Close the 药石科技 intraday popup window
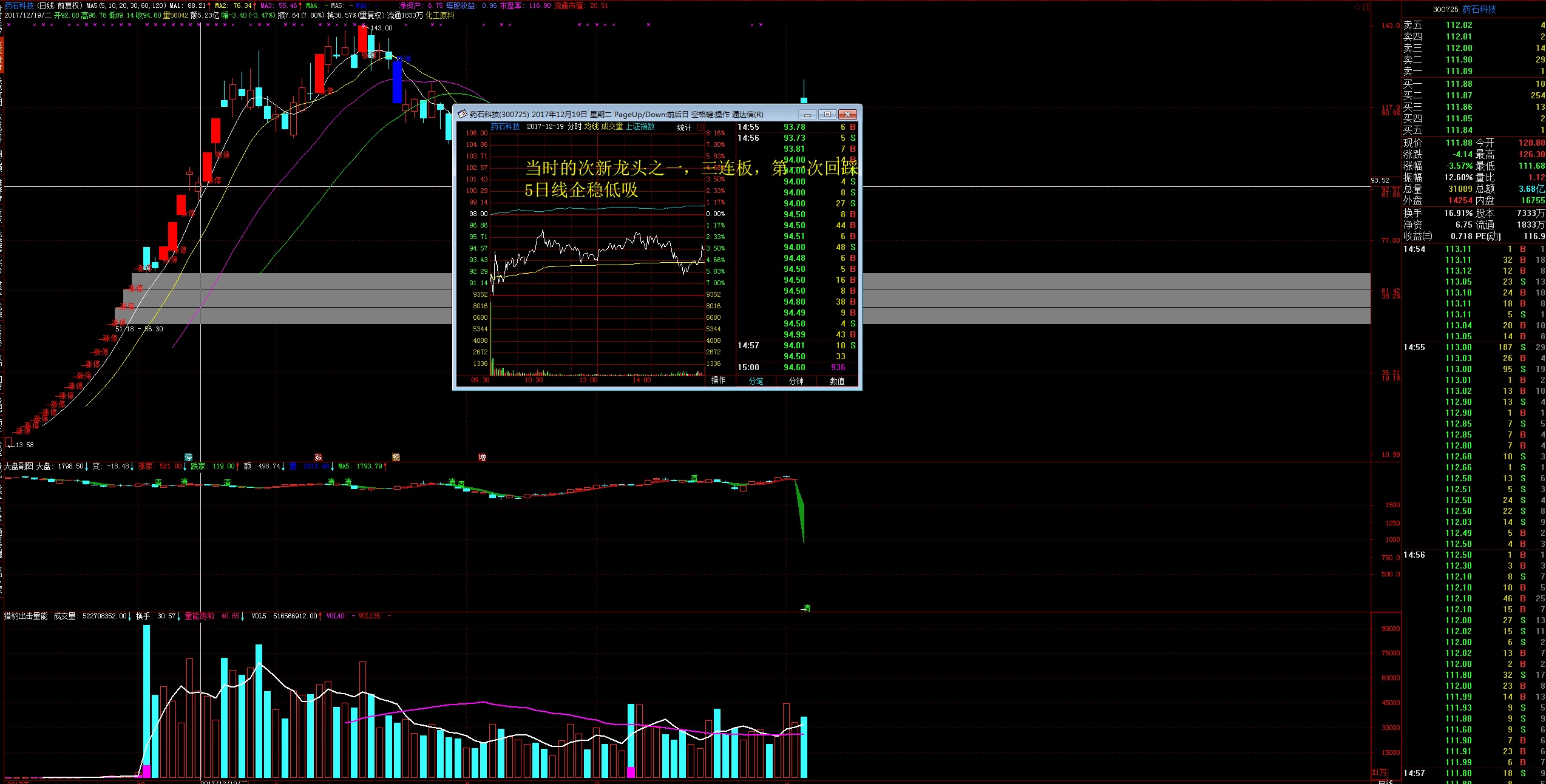The image size is (1546, 784). [x=847, y=114]
